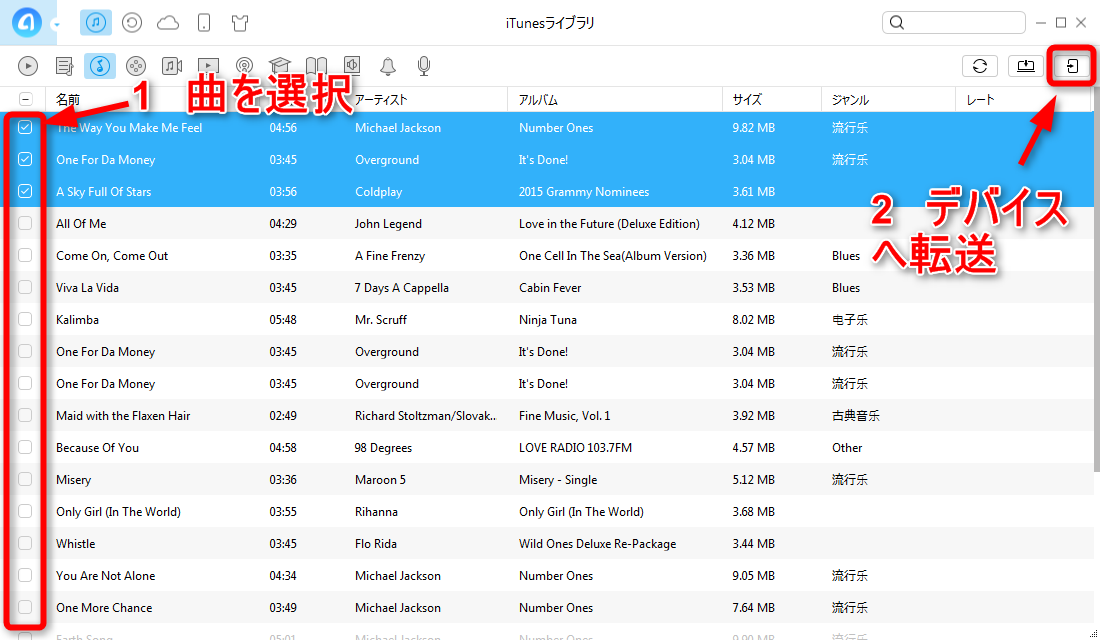This screenshot has height=640, width=1100.
Task: Open the Voice Memos microphone icon
Action: pos(424,66)
